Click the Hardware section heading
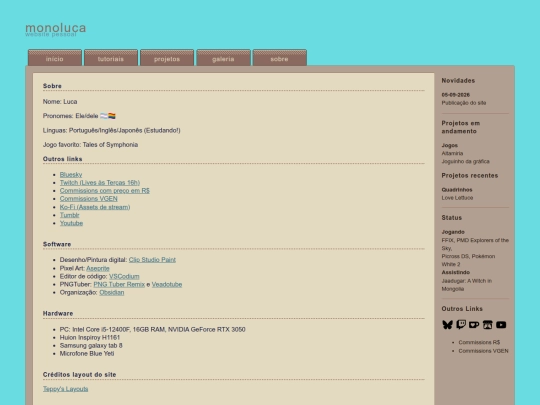This screenshot has height=405, width=540. [58, 314]
